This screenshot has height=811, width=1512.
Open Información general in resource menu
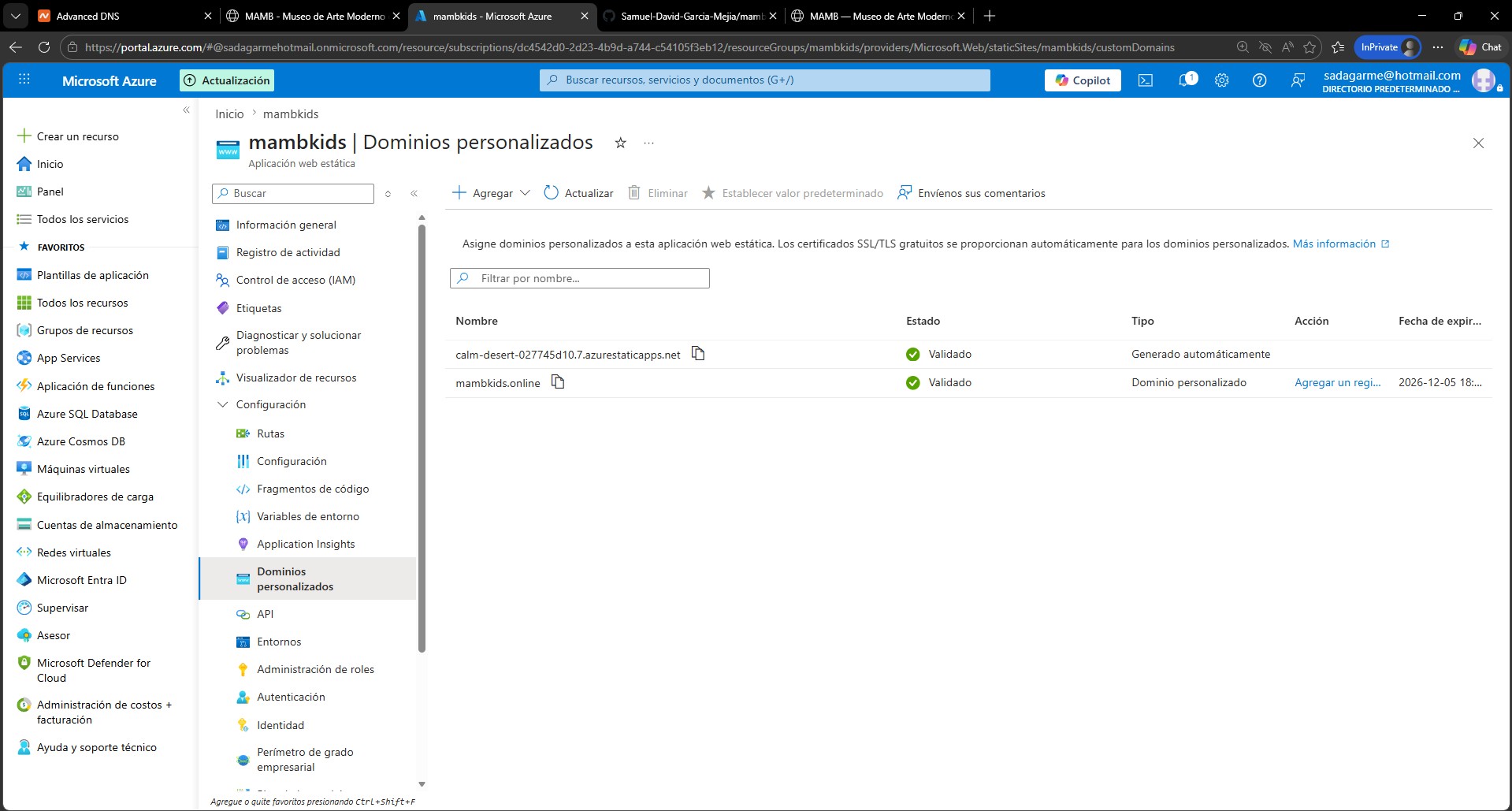[286, 225]
